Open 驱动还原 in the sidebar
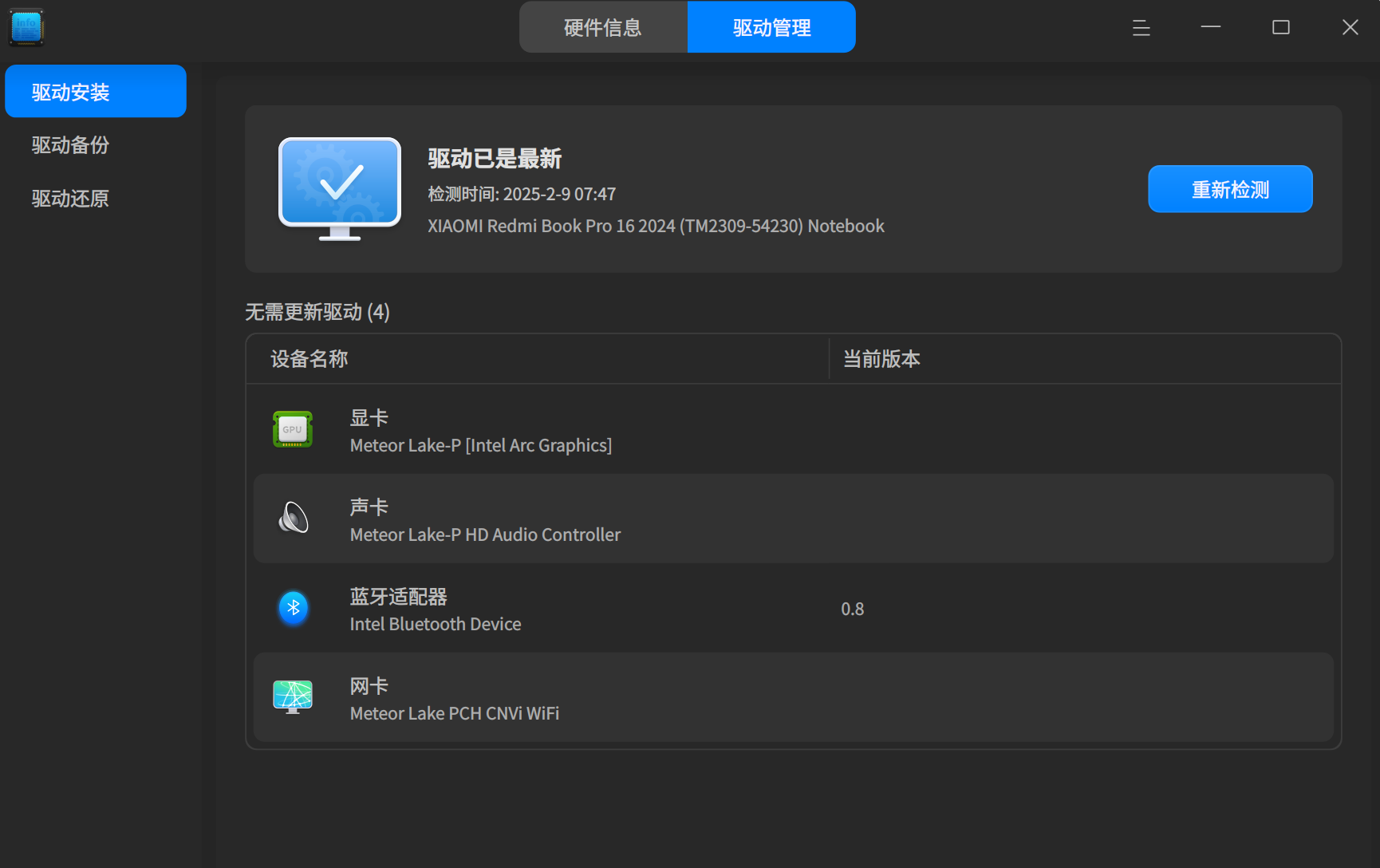 [96, 198]
